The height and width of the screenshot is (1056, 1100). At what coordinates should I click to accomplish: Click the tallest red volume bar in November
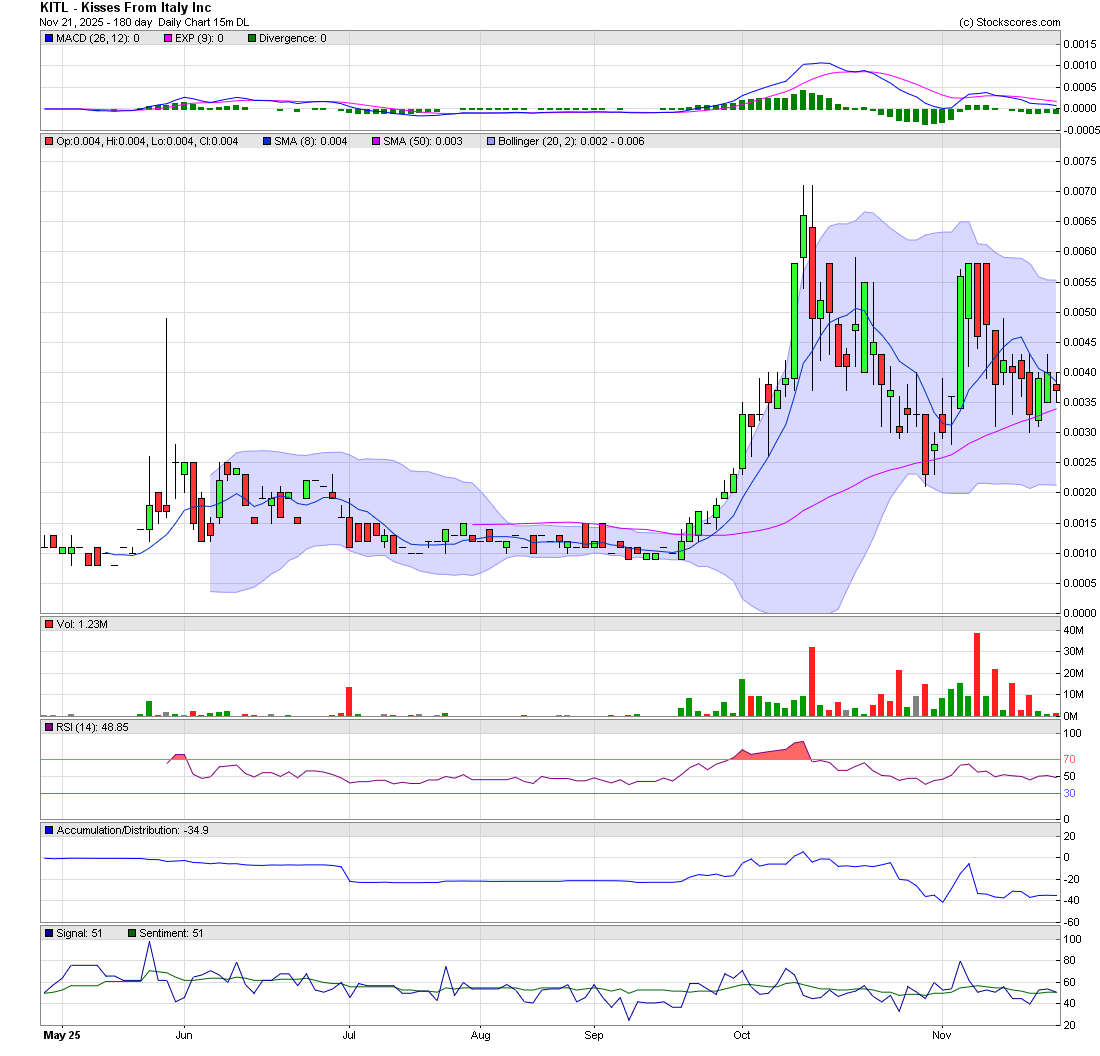(977, 674)
